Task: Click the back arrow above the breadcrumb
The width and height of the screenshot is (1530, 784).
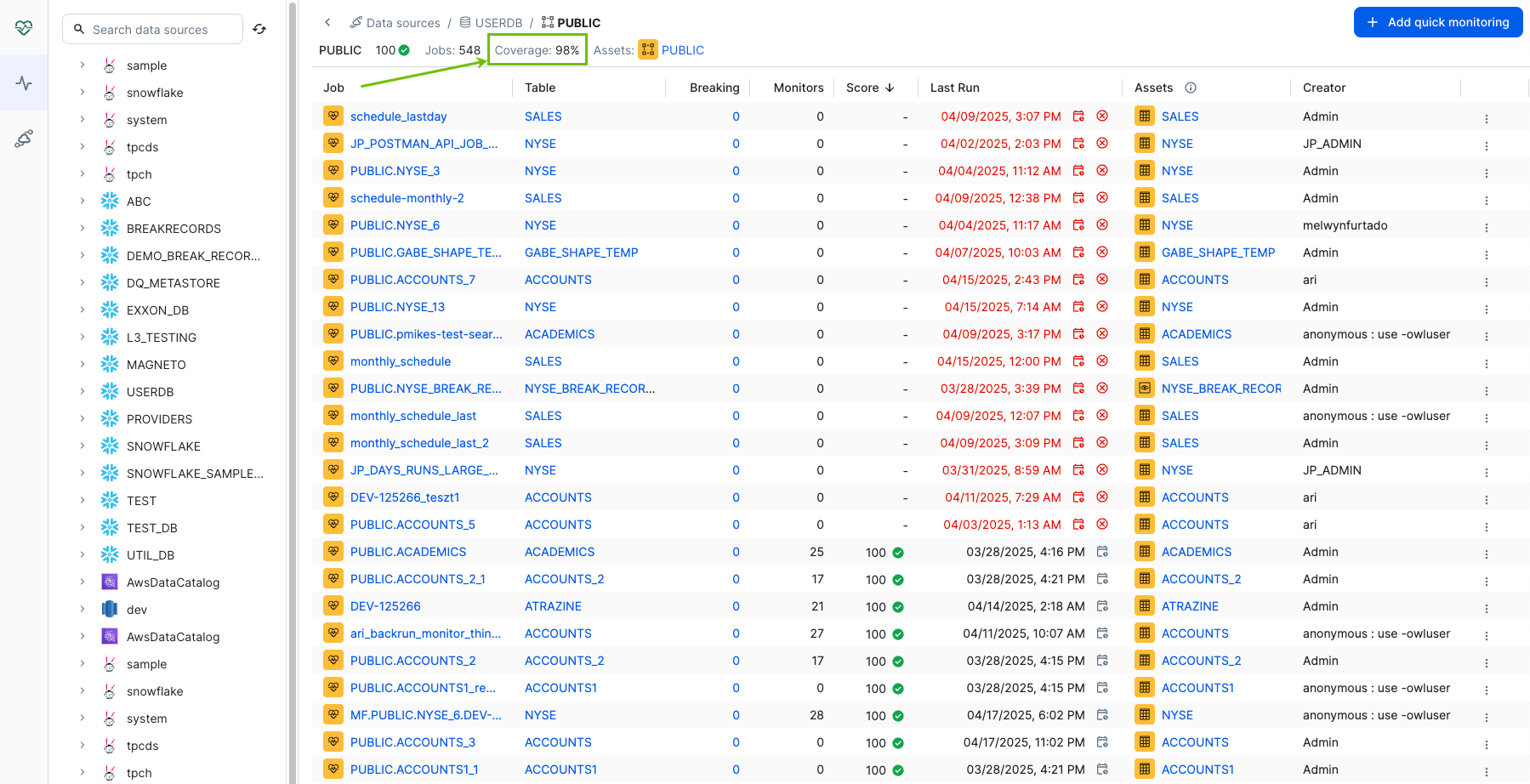Action: pyautogui.click(x=328, y=22)
